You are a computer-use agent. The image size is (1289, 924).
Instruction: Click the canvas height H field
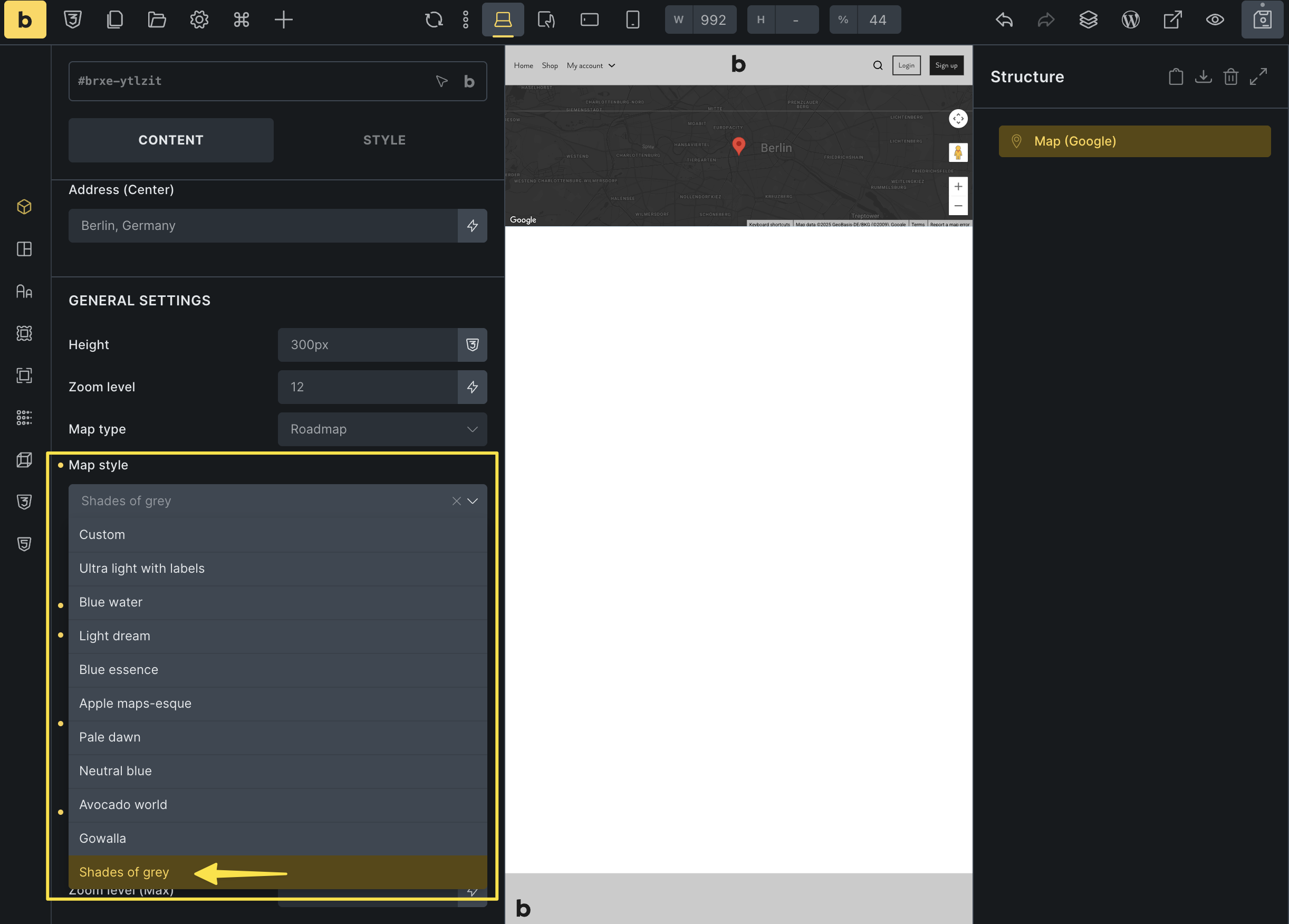[x=796, y=20]
